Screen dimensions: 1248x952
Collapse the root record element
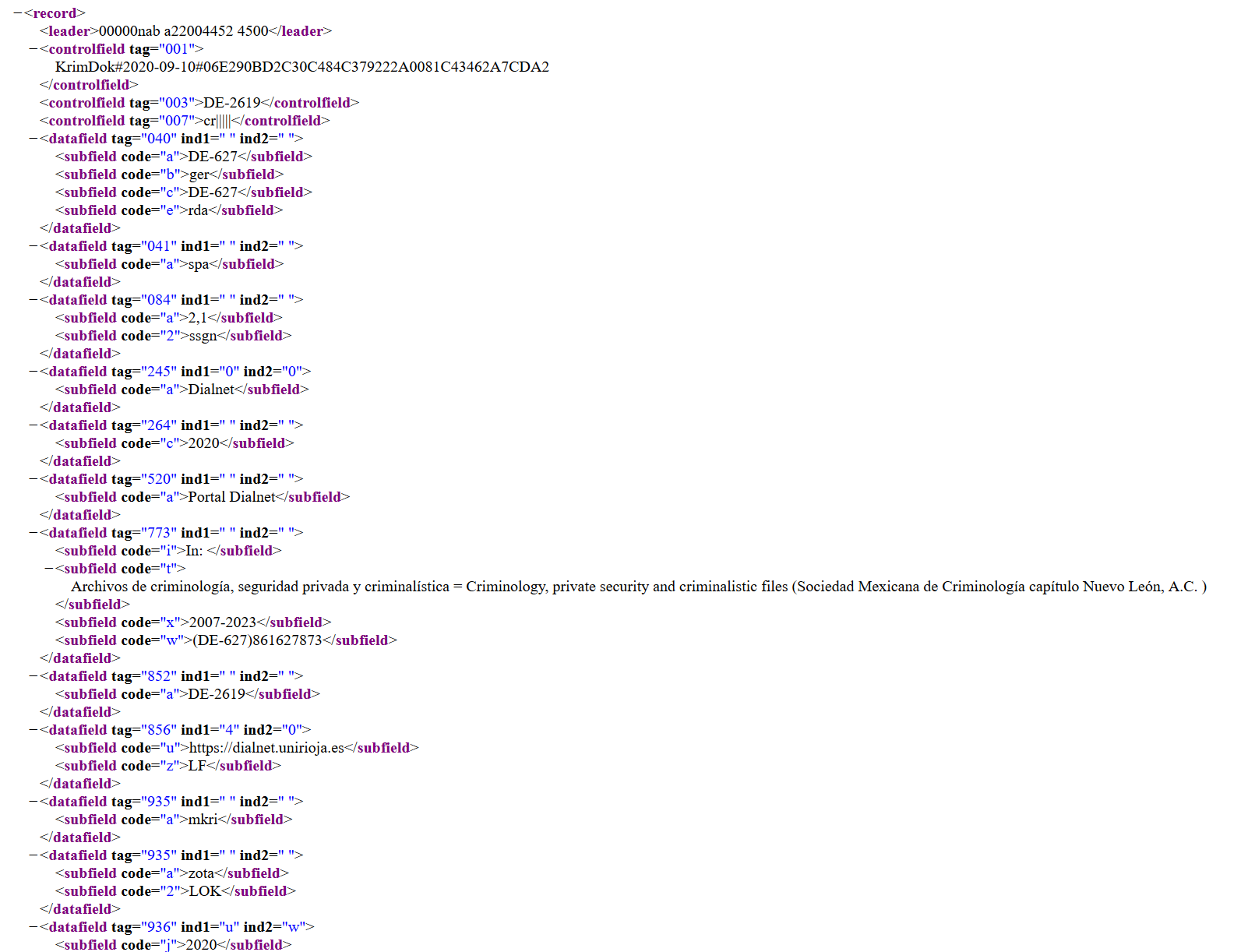pyautogui.click(x=18, y=13)
